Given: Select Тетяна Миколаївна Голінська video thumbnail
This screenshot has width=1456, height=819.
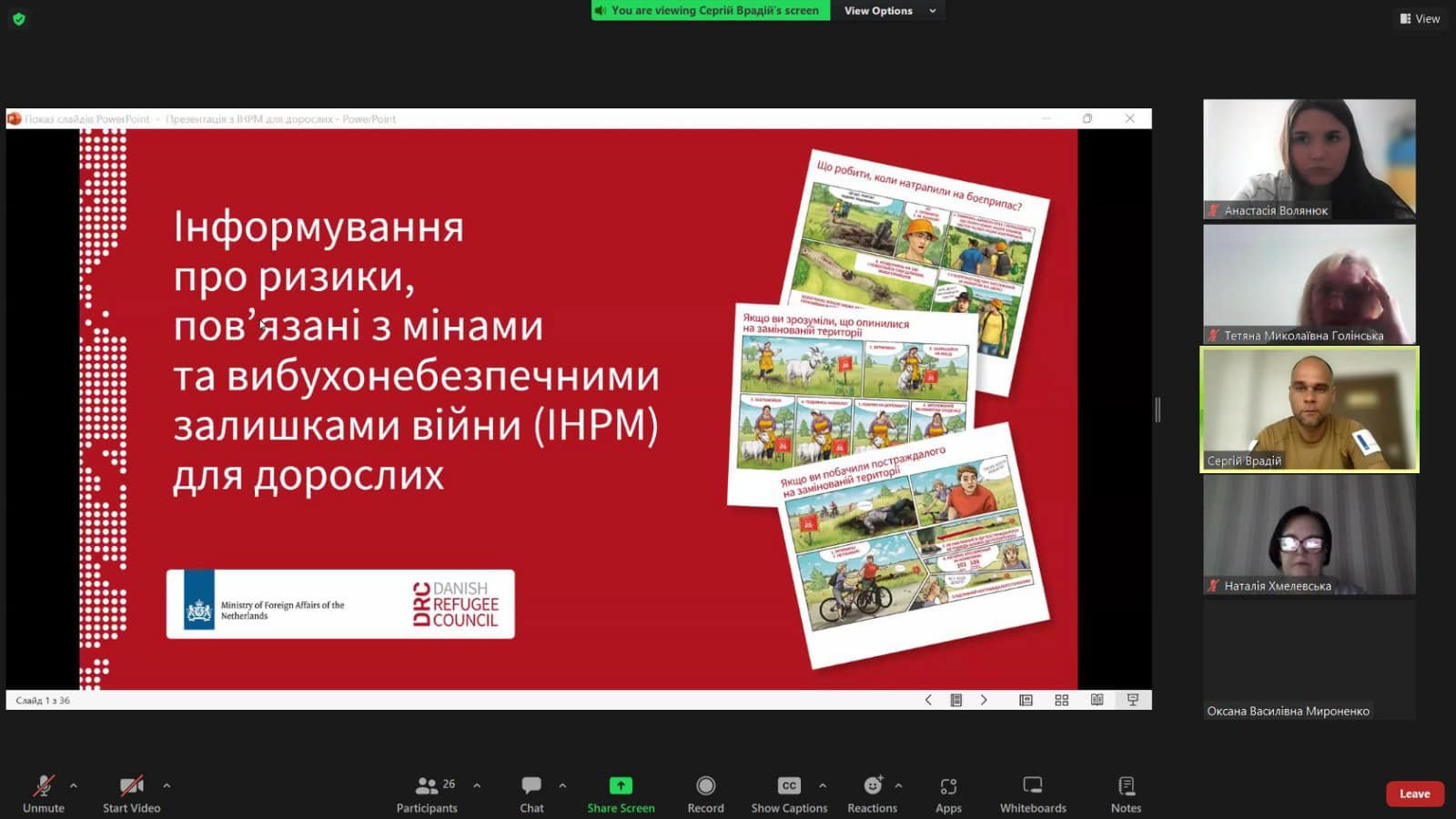Looking at the screenshot, I should pyautogui.click(x=1309, y=284).
